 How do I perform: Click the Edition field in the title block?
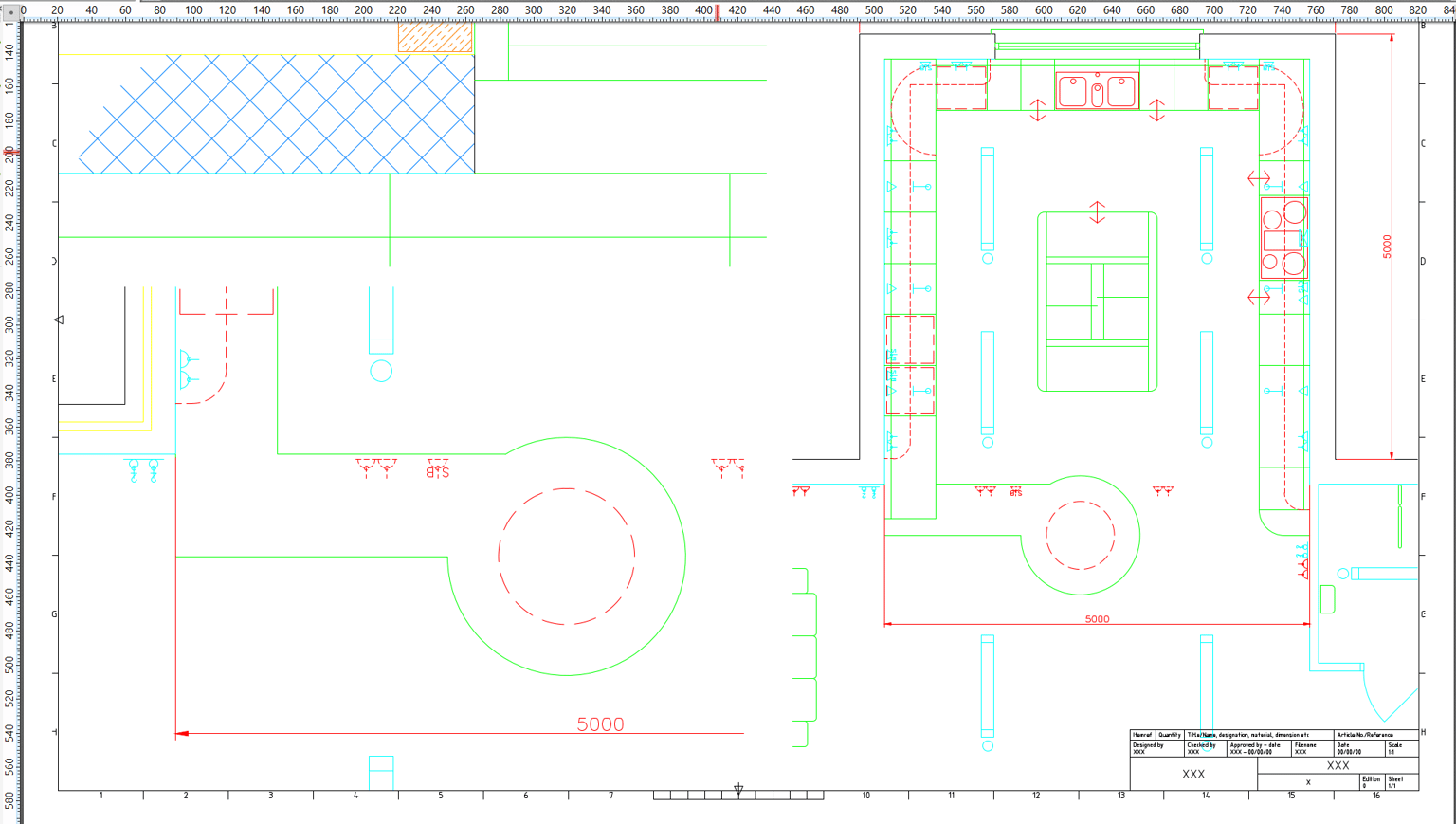tap(1373, 782)
